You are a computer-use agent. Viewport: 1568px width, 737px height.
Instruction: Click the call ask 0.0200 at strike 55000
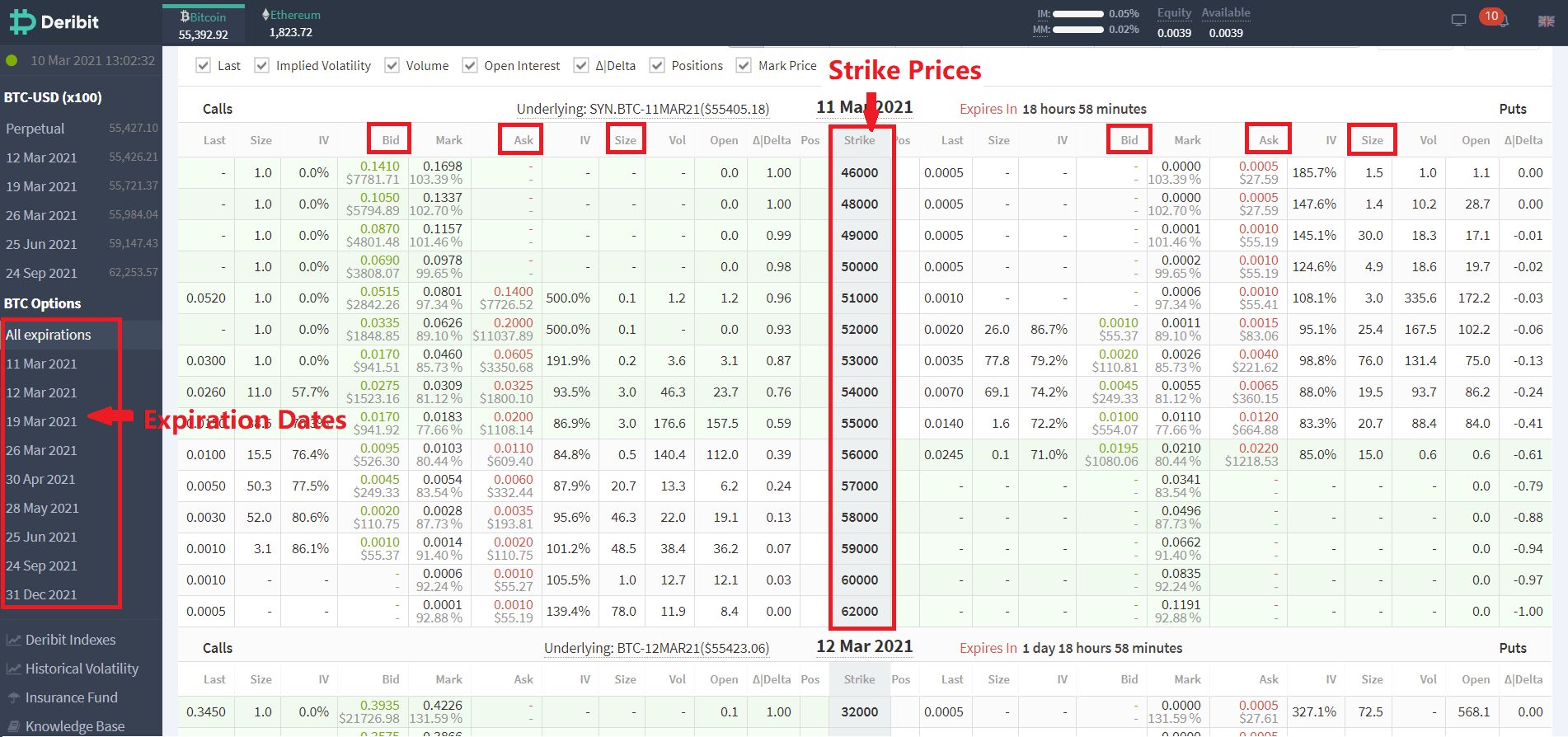(x=514, y=417)
